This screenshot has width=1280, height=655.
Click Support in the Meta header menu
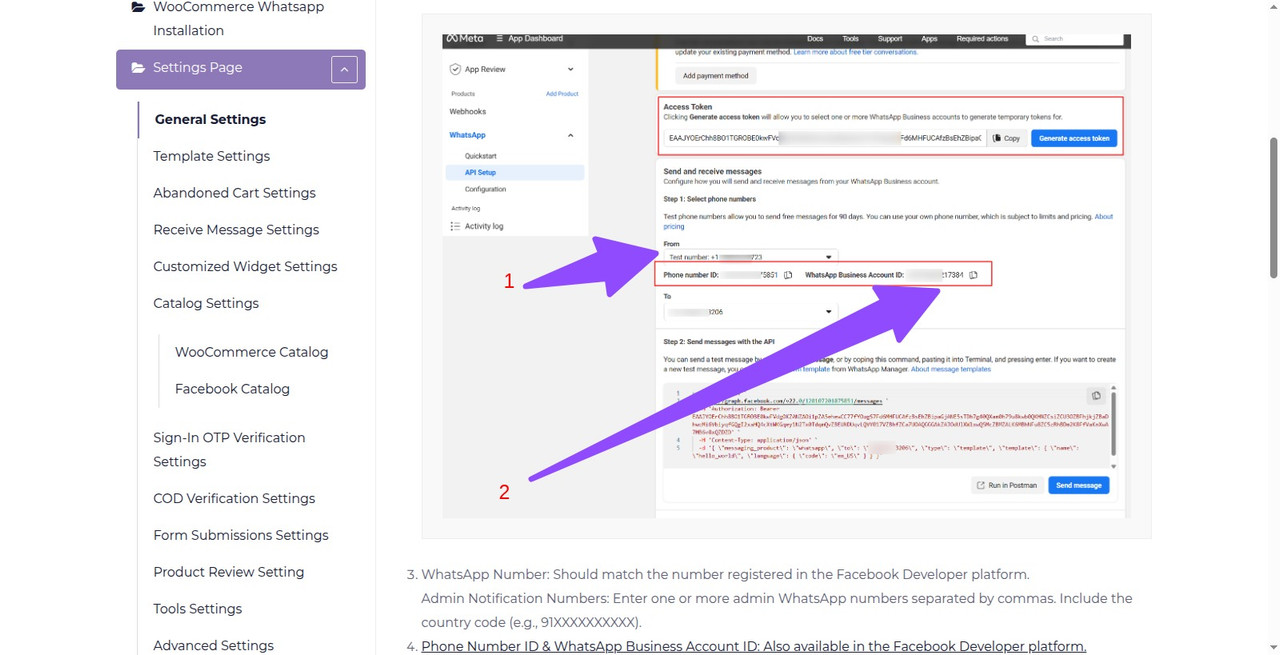[890, 39]
